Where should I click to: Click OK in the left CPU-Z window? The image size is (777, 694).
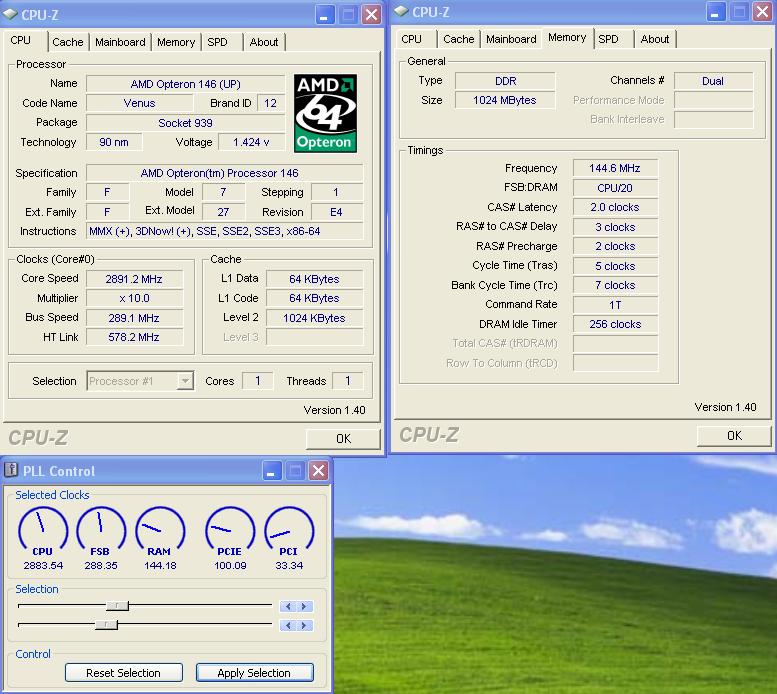[x=343, y=439]
